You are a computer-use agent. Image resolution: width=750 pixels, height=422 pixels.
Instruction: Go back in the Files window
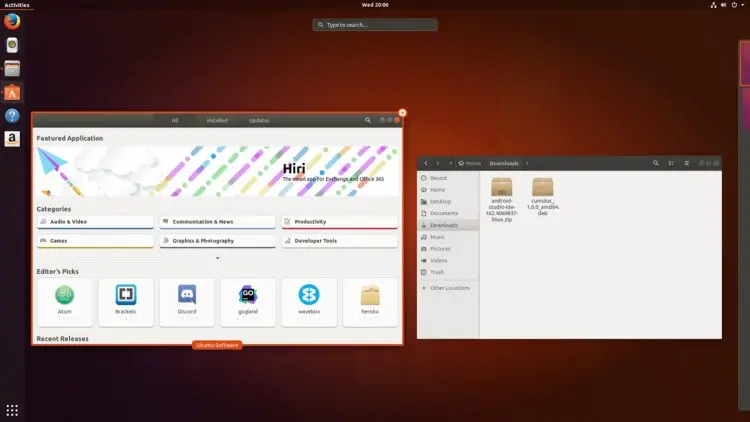[426, 163]
